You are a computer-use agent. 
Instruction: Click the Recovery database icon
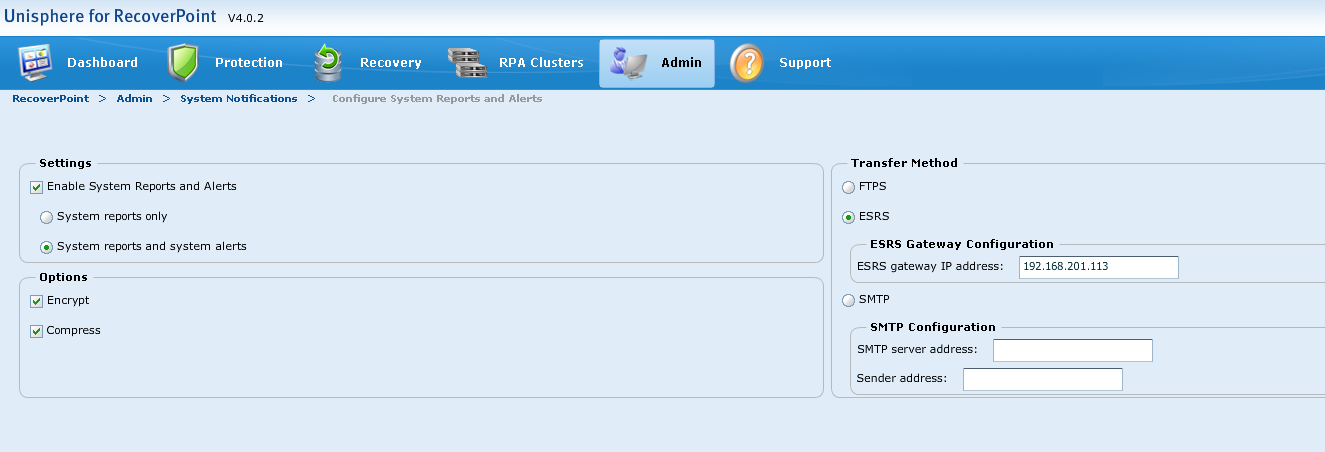328,63
